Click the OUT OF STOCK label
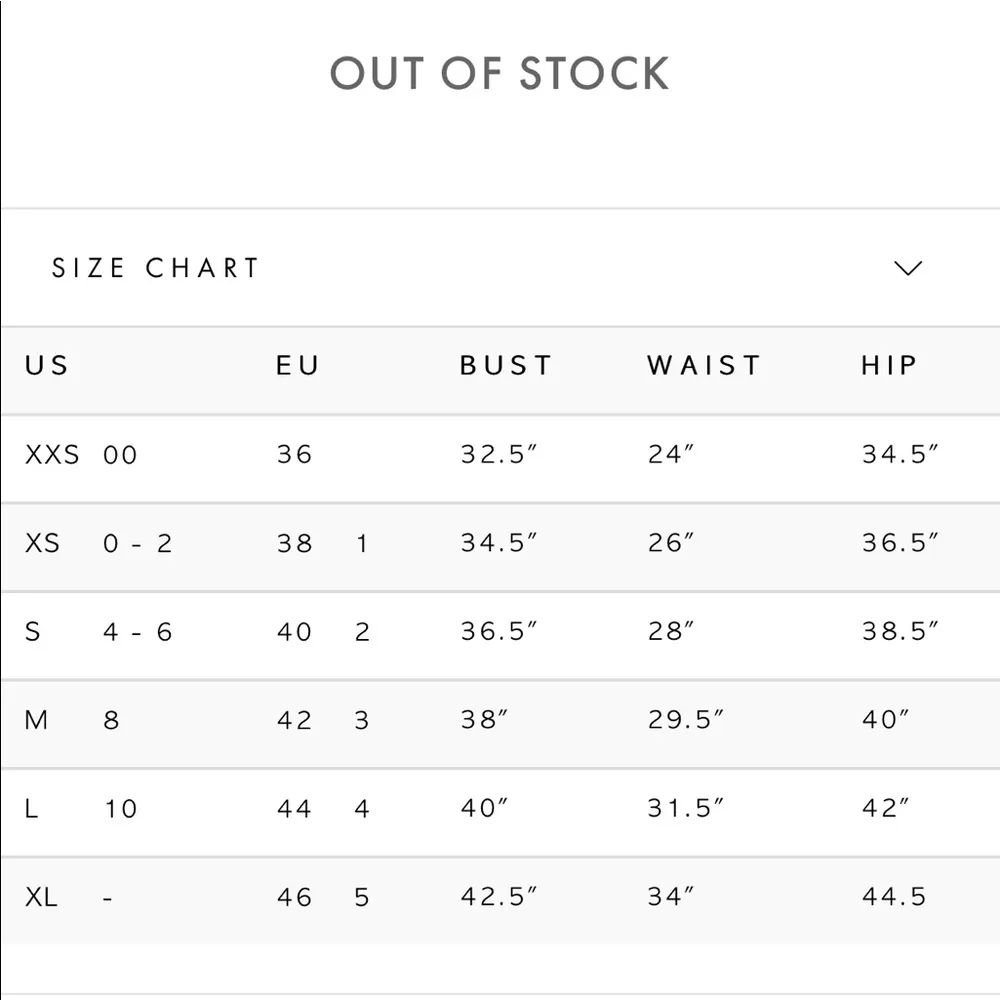1000x1000 pixels. (x=499, y=74)
